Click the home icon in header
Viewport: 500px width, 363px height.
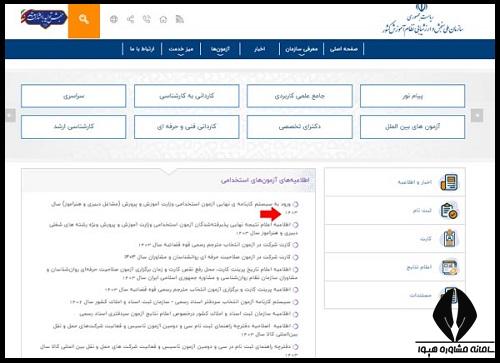(x=163, y=19)
